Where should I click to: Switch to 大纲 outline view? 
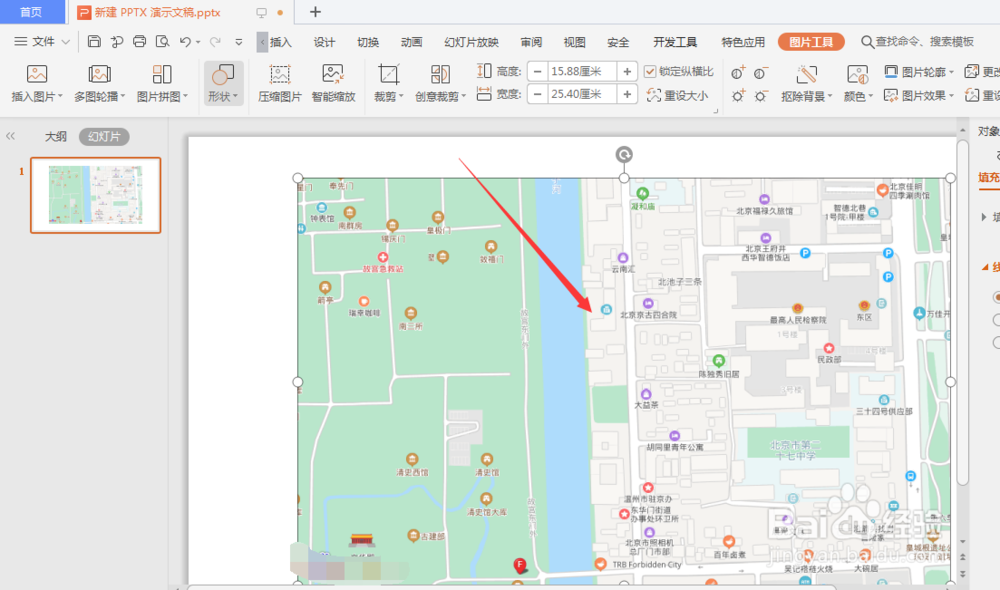click(x=55, y=136)
